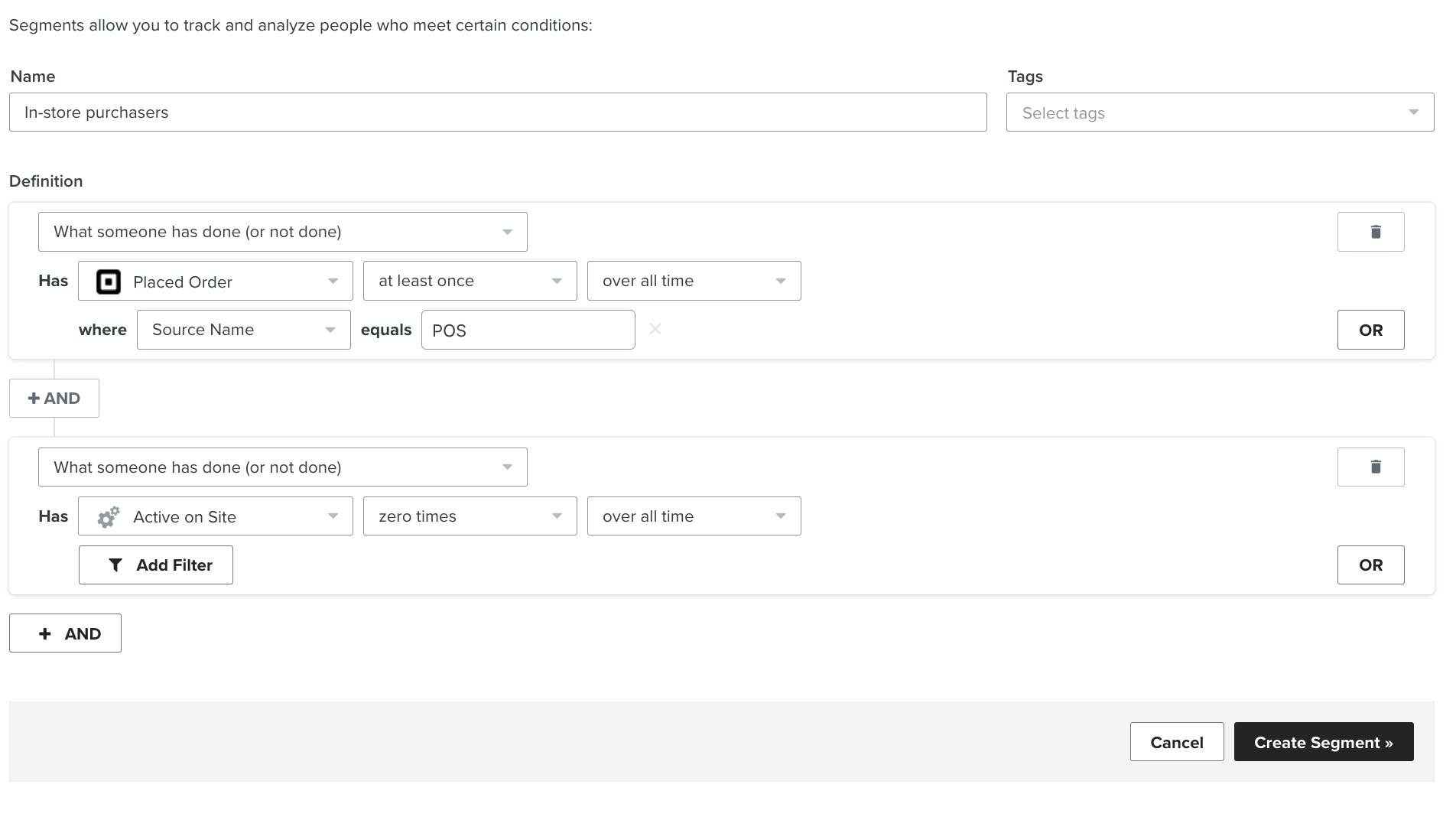The image size is (1456, 817).
Task: Change the 'at least once' frequency dropdown
Action: point(470,281)
